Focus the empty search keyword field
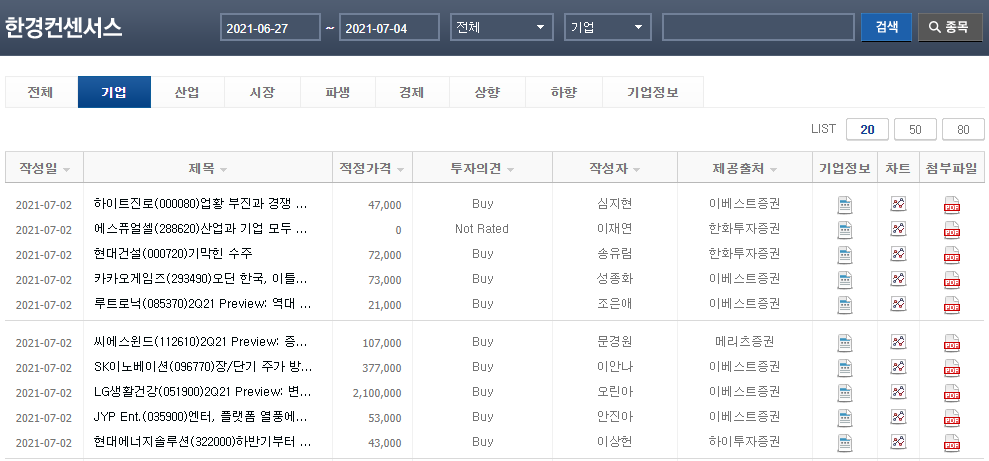This screenshot has width=989, height=461. click(759, 27)
